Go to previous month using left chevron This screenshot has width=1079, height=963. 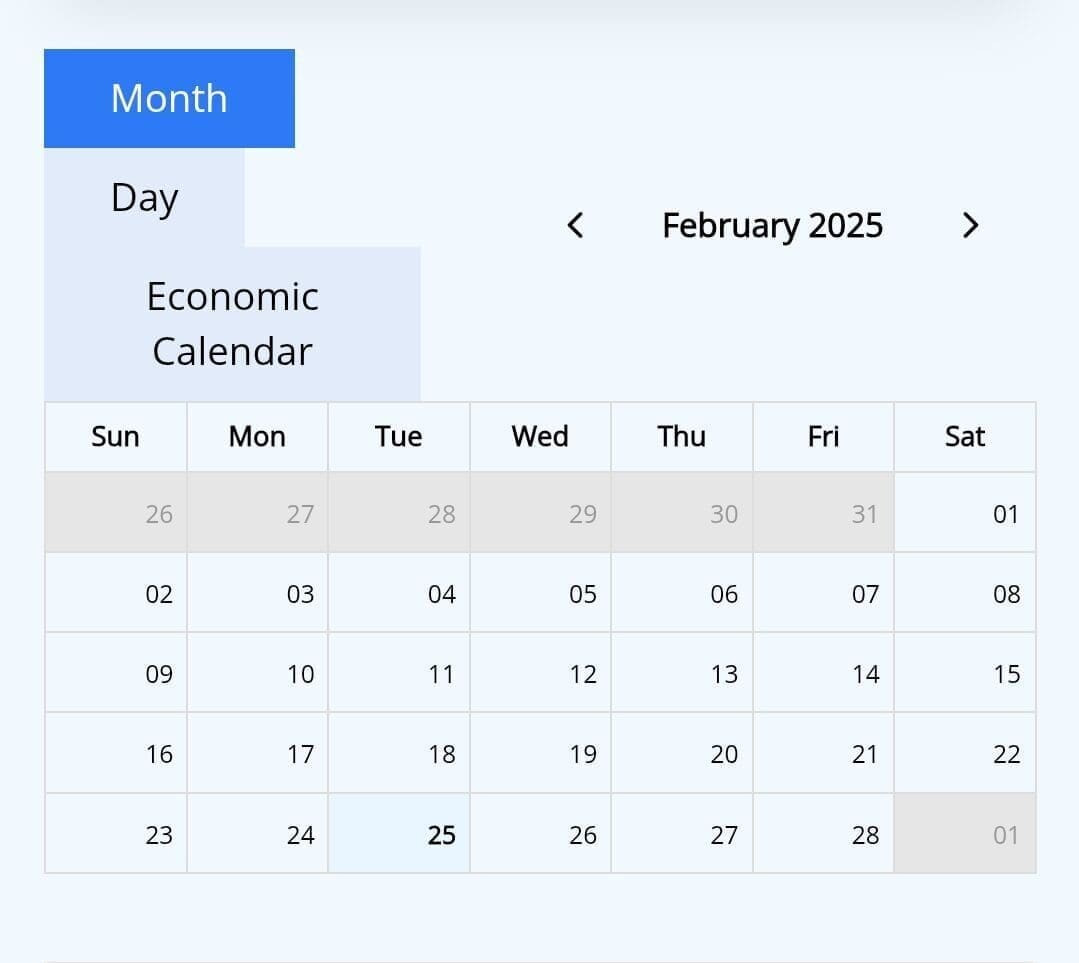pyautogui.click(x=575, y=226)
